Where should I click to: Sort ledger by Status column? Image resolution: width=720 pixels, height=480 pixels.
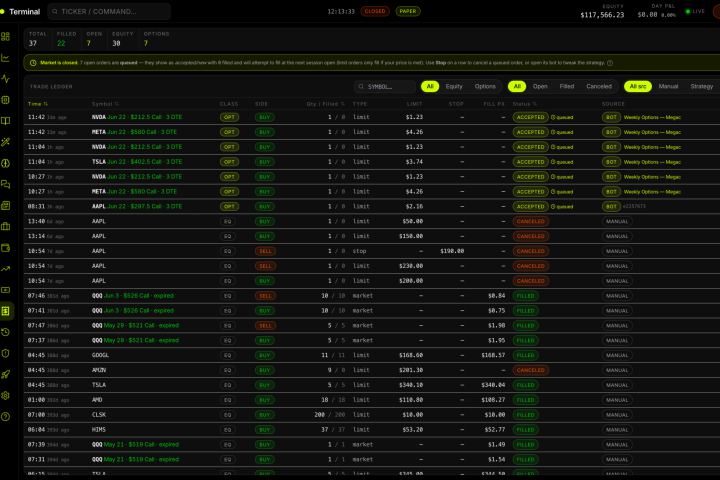524,104
